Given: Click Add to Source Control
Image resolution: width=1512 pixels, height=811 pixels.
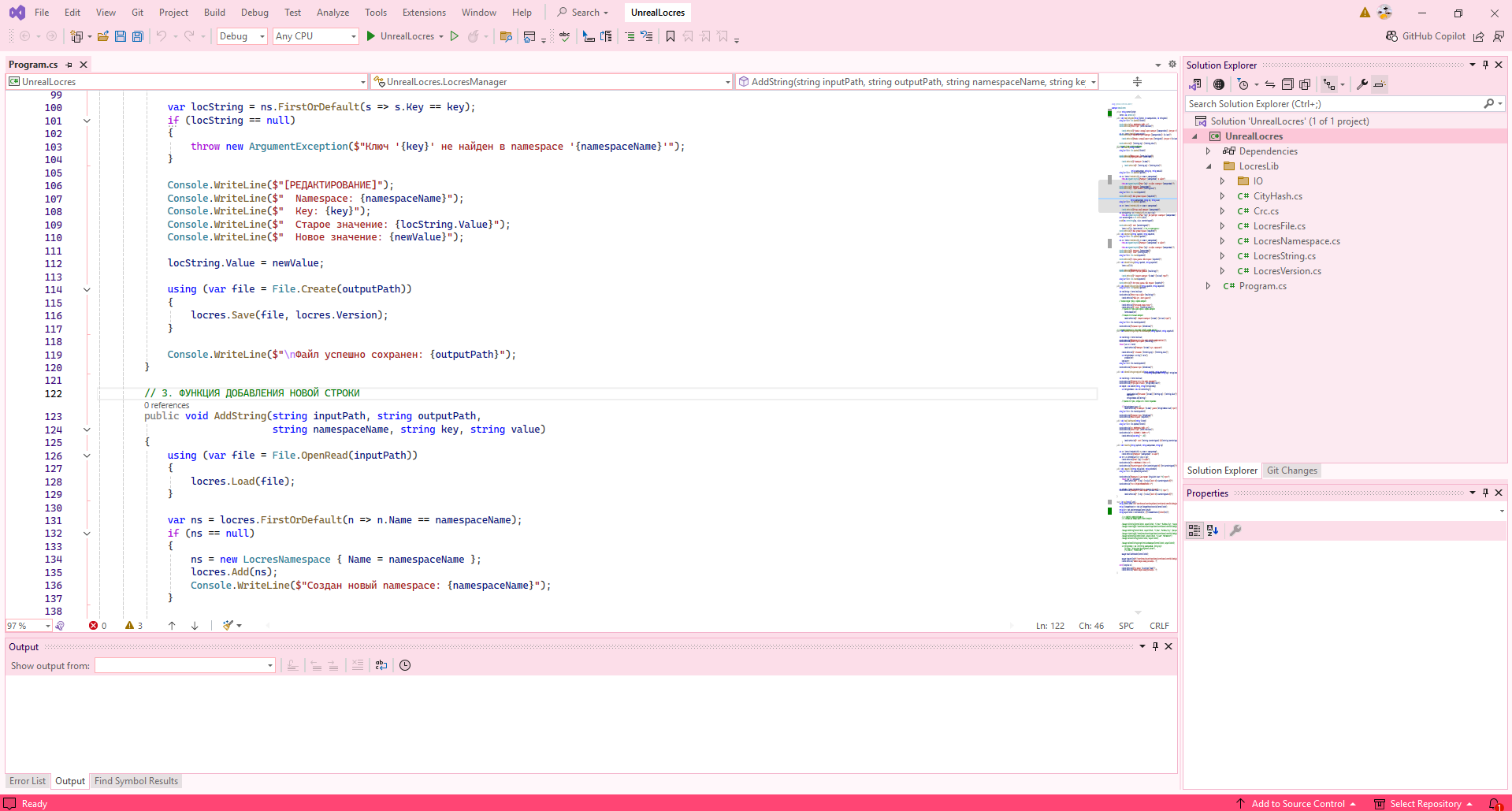Looking at the screenshot, I should [x=1297, y=804].
